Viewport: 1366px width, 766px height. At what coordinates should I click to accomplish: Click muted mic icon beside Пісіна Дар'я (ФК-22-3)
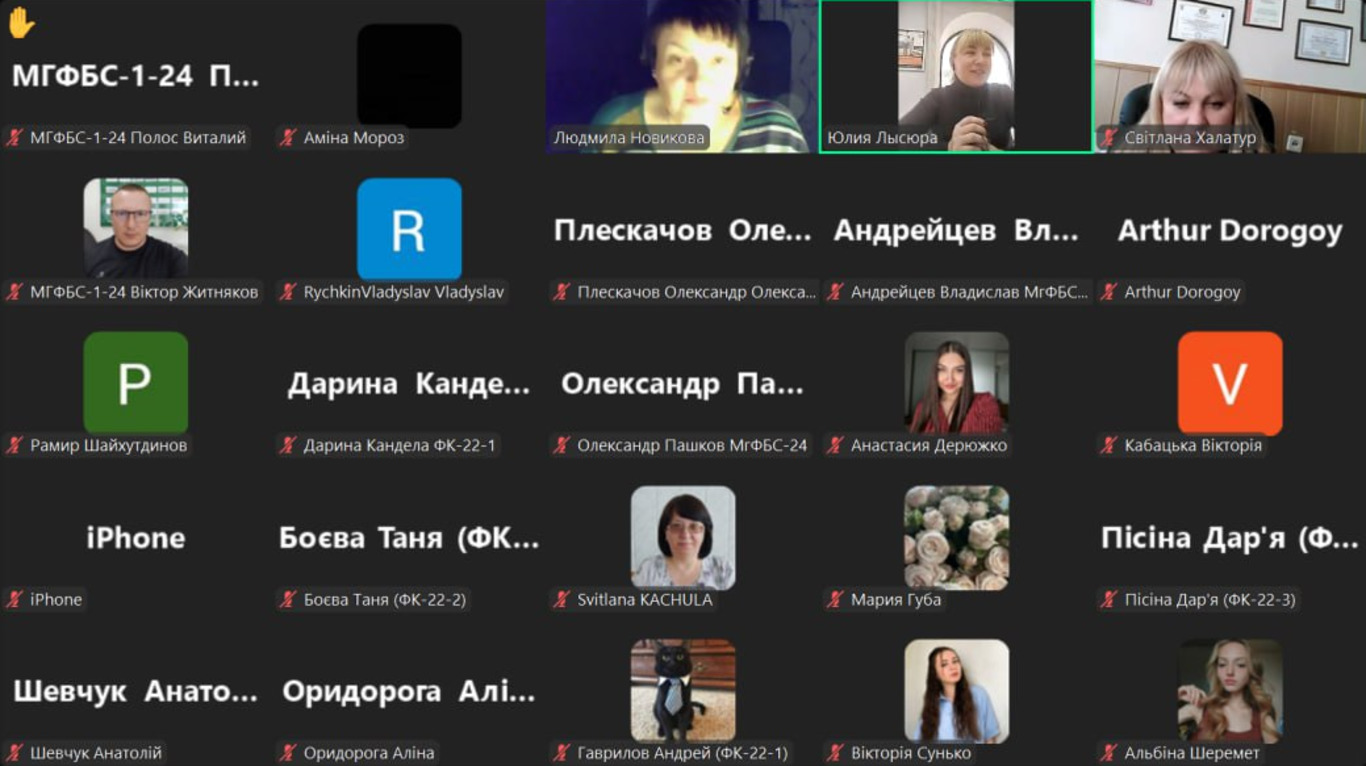[x=1109, y=599]
